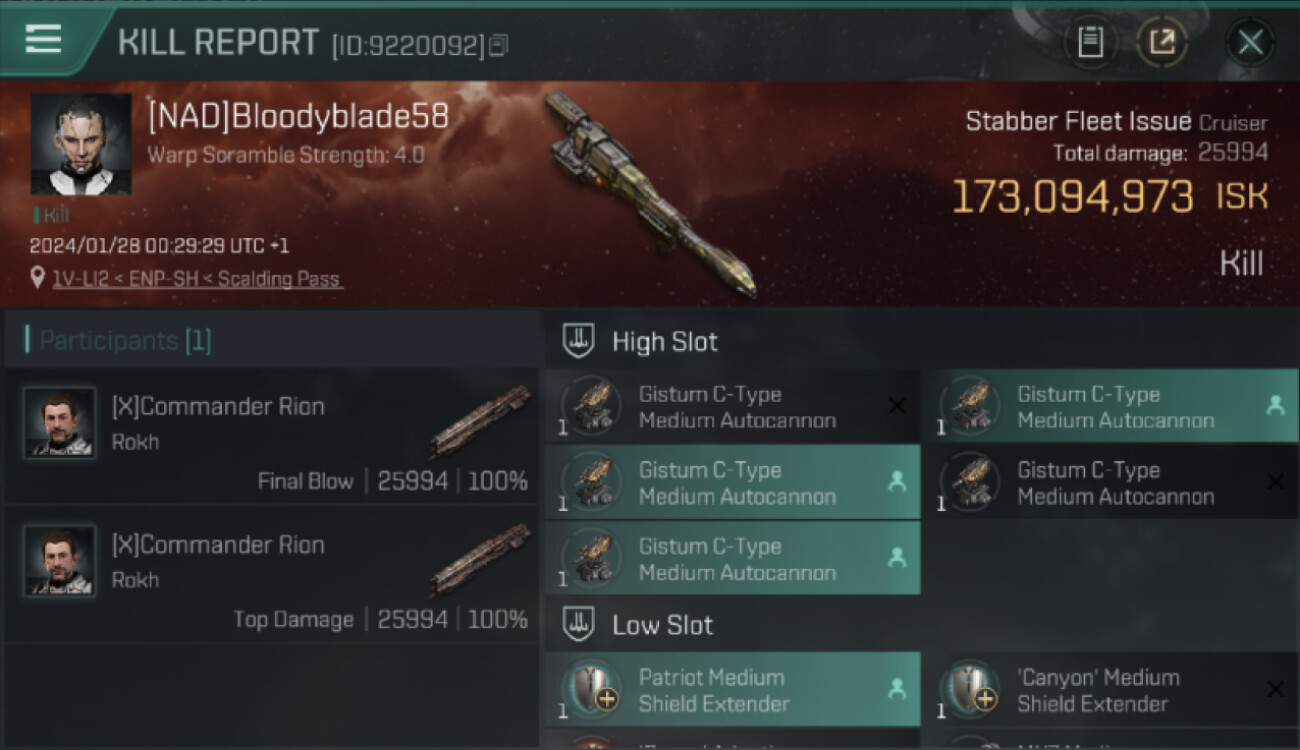Viewport: 1300px width, 750px height.
Task: Select the Patriot Medium Shield Extender item
Action: pyautogui.click(x=732, y=690)
